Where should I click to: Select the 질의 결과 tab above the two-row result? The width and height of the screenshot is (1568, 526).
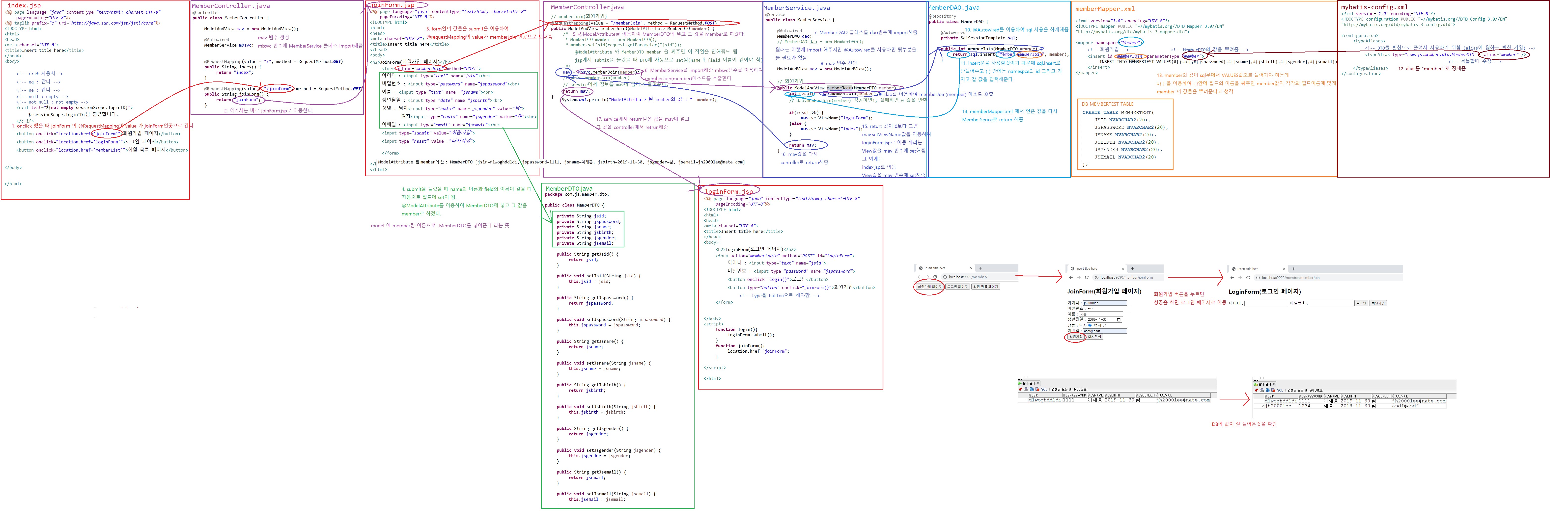pyautogui.click(x=1265, y=384)
